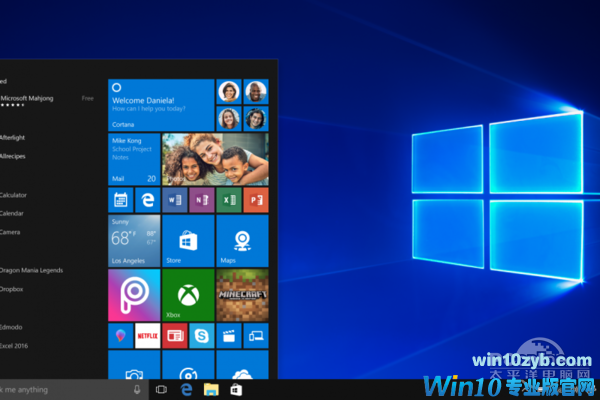The height and width of the screenshot is (400, 600).
Task: Launch the PowerPoint tile
Action: click(256, 200)
